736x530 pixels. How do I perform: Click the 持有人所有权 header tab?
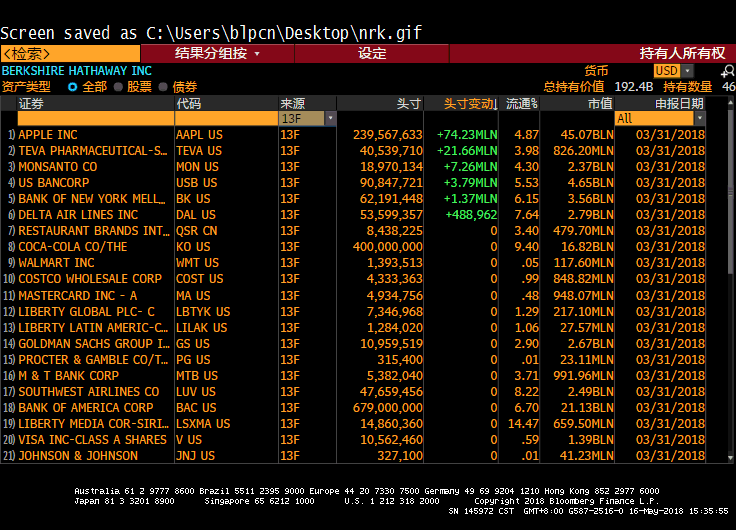pyautogui.click(x=682, y=54)
